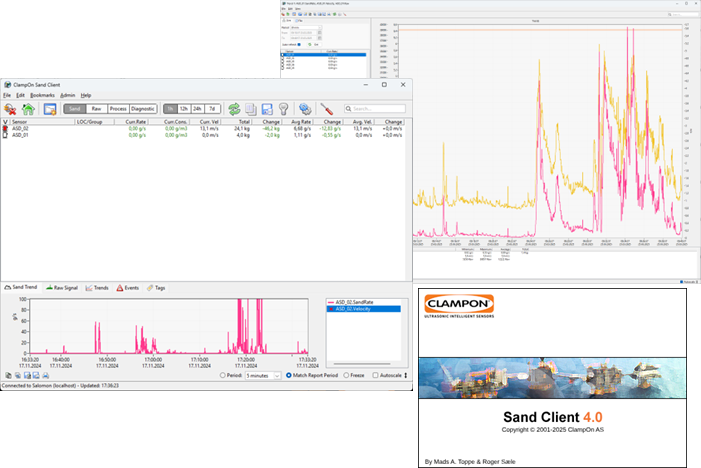Click the save chart image icon below chart
Screen dimensions: 701x468
[x=36, y=375]
